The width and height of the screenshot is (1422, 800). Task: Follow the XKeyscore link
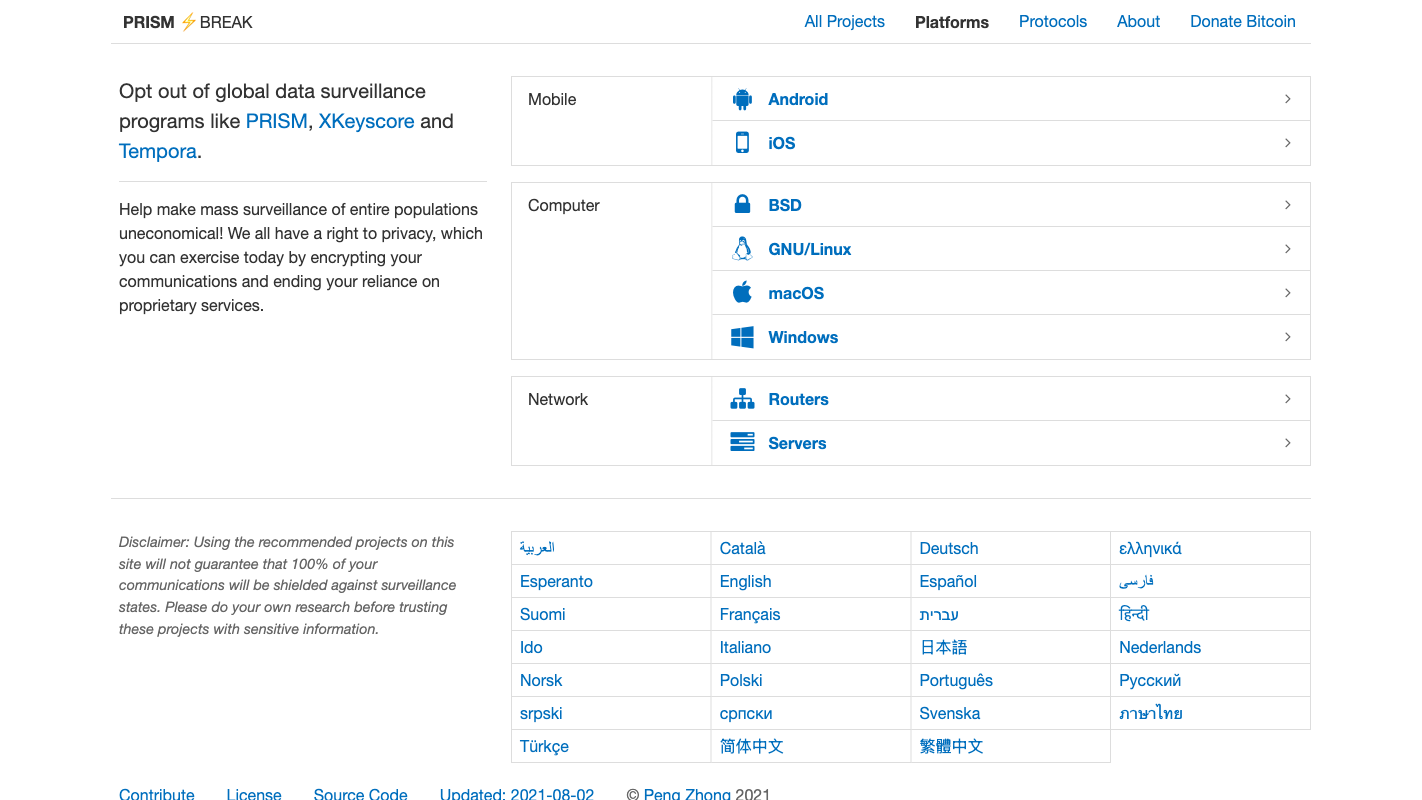[x=366, y=121]
